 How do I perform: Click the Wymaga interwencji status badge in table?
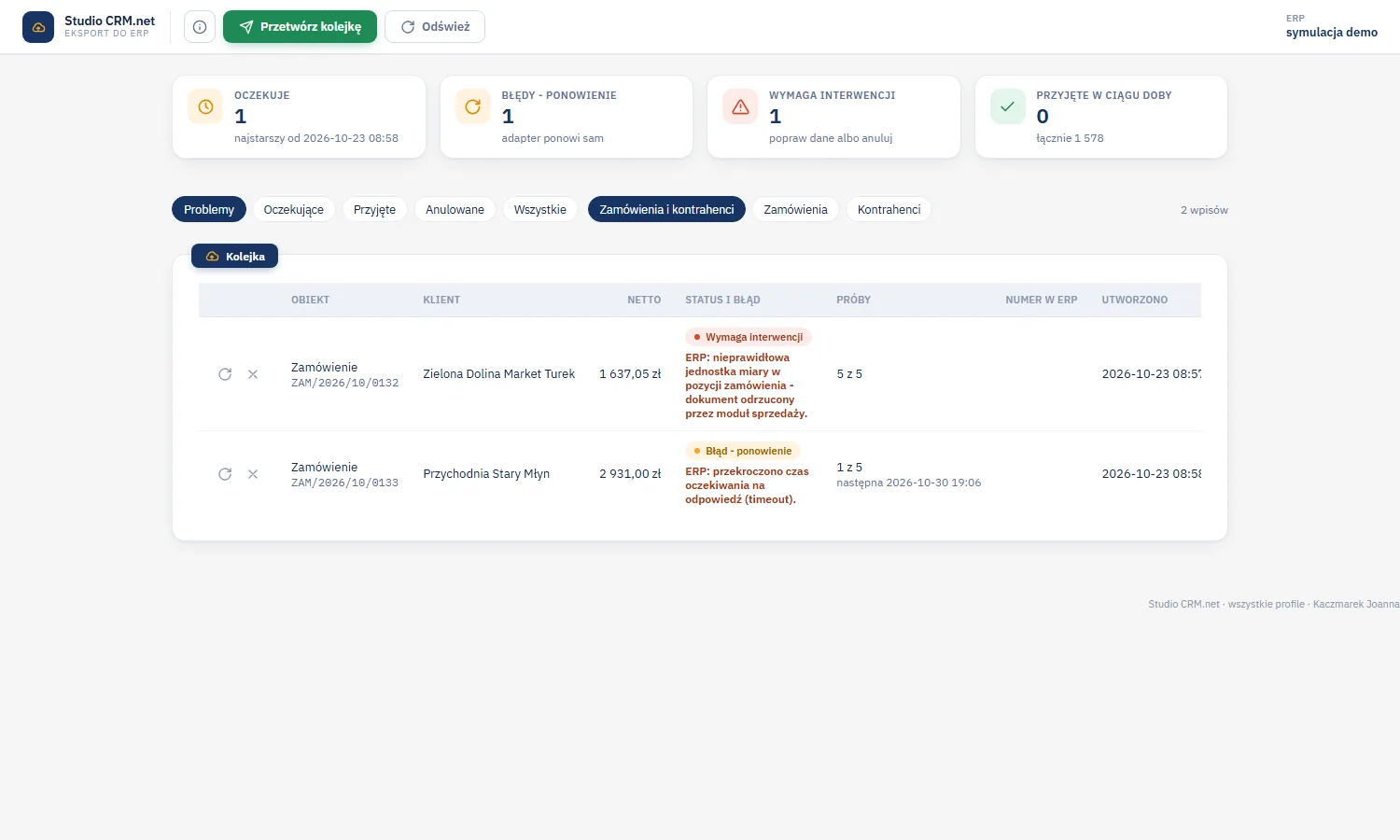pyautogui.click(x=749, y=337)
